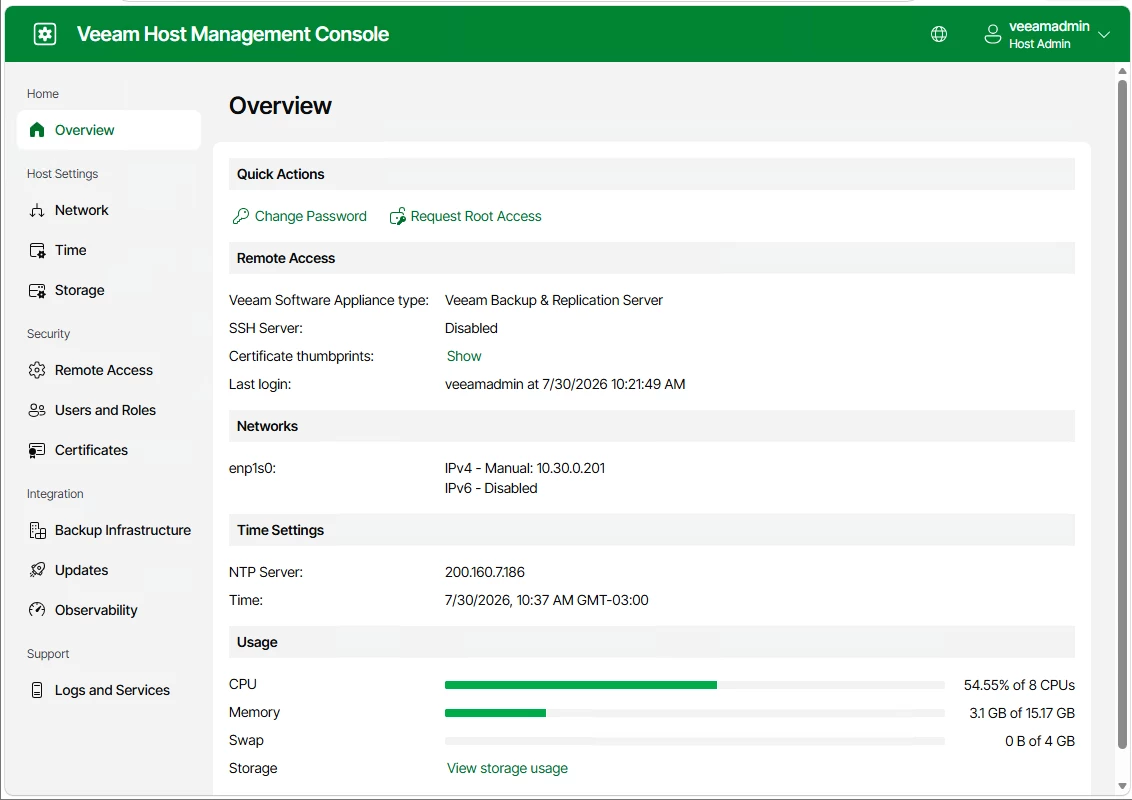
Task: Open the Backup Infrastructure label
Action: point(123,531)
